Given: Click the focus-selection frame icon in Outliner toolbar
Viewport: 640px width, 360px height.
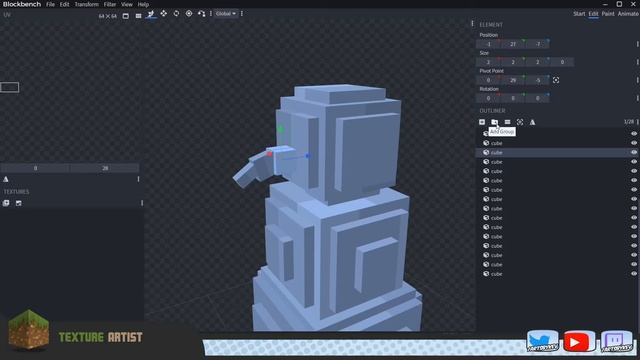Looking at the screenshot, I should point(520,122).
